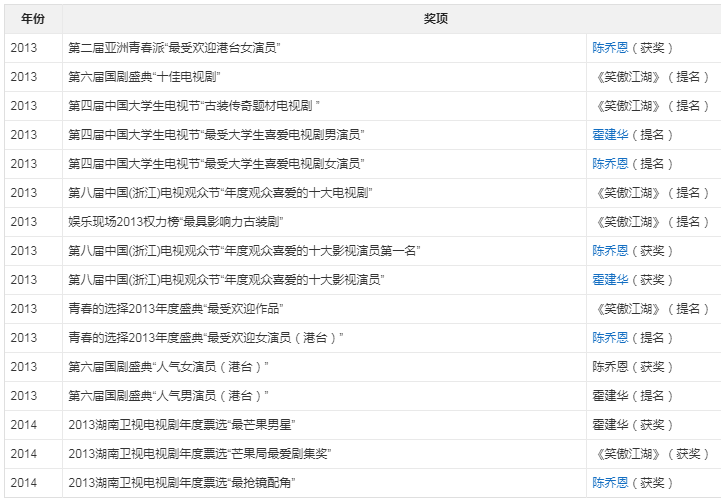Screen dimensions: 721x501
Task: Select text 第六届国剧盛典"十佳电视剧"
Action: click(x=144, y=77)
